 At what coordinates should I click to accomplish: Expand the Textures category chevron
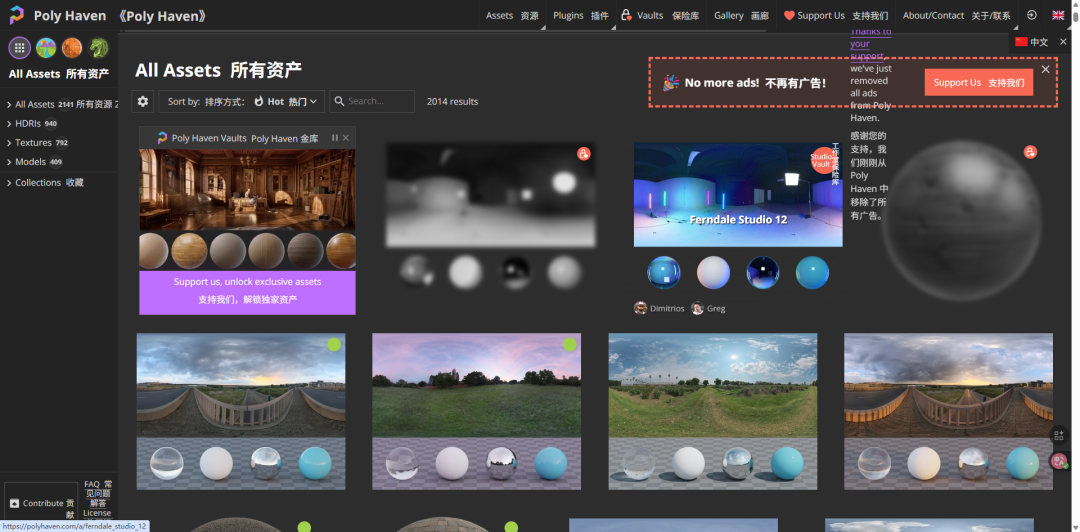9,143
